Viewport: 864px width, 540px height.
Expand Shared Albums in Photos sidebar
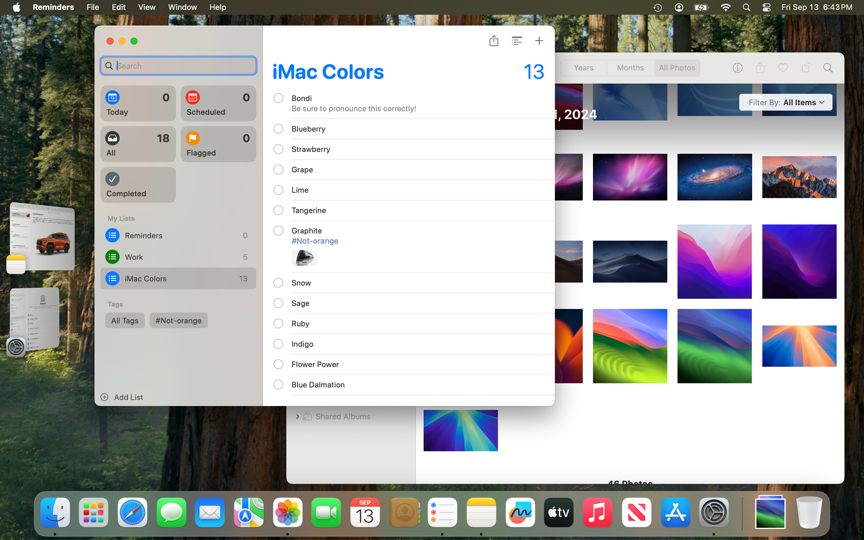(298, 417)
